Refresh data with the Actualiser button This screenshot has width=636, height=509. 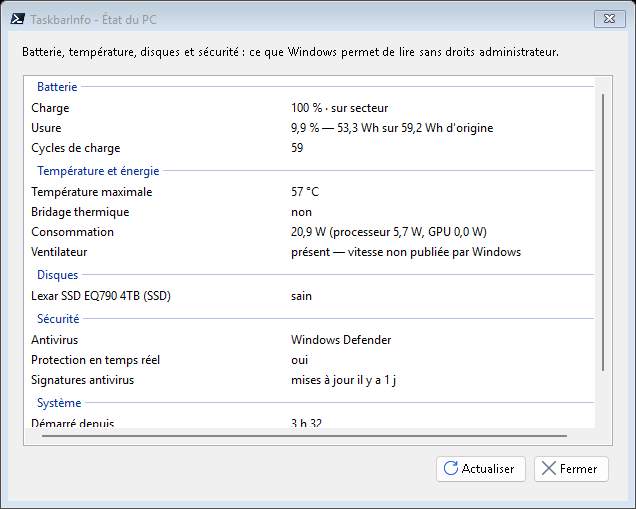[481, 469]
